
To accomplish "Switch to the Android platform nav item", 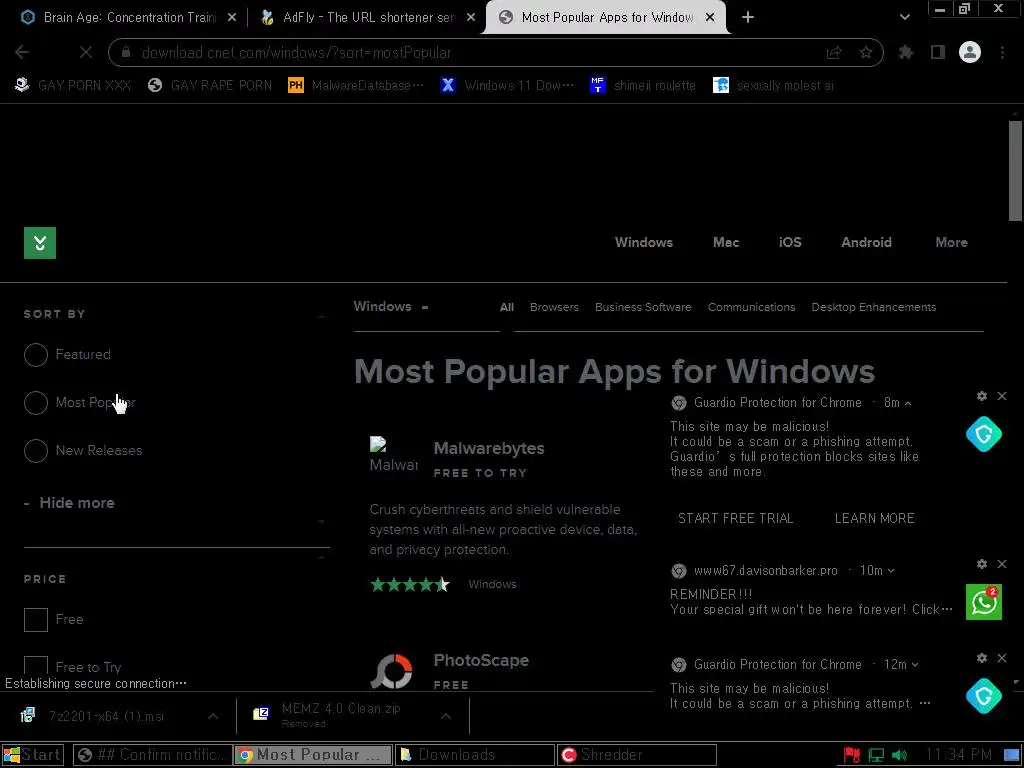I will [866, 242].
